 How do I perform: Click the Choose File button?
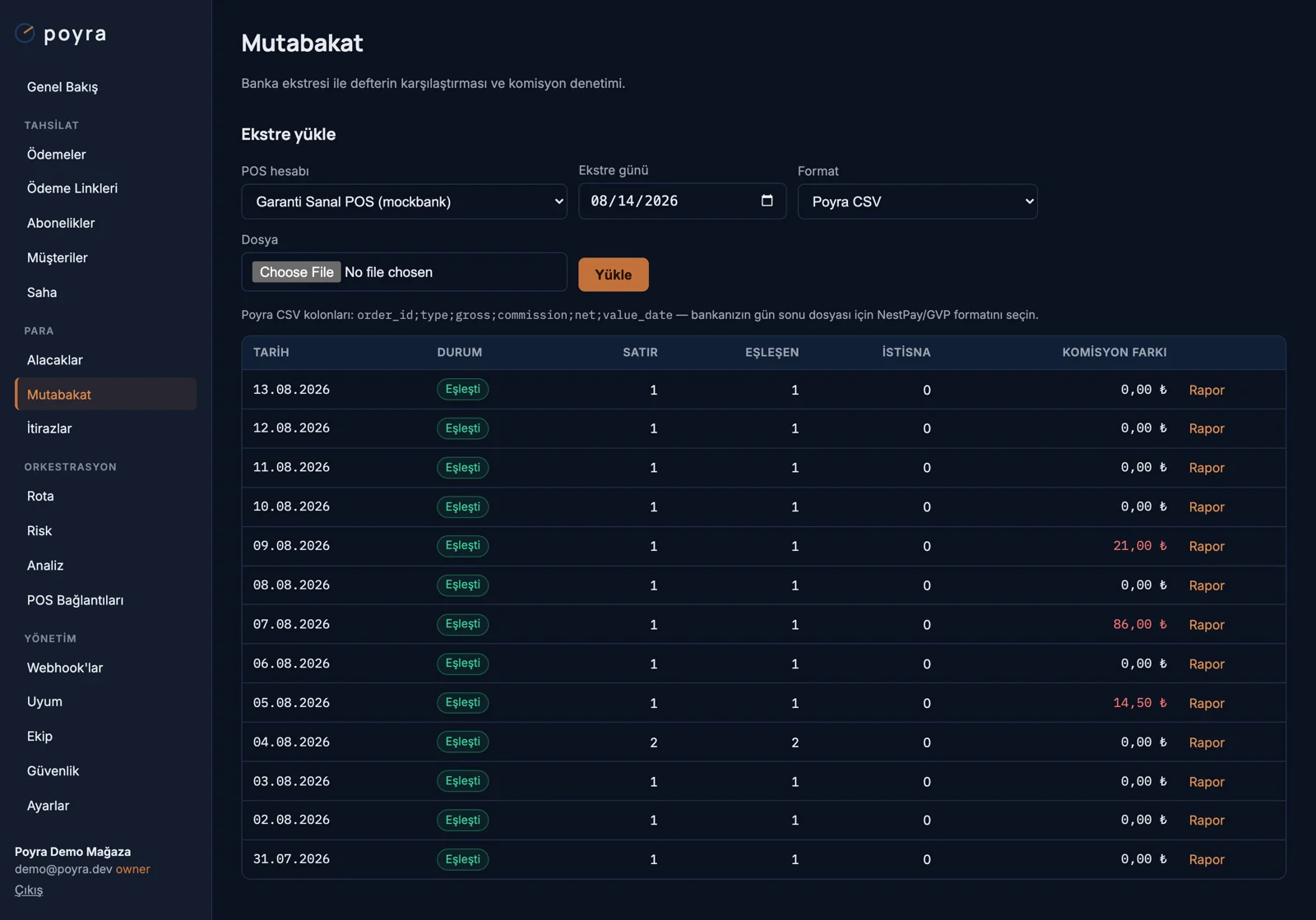[x=296, y=272]
